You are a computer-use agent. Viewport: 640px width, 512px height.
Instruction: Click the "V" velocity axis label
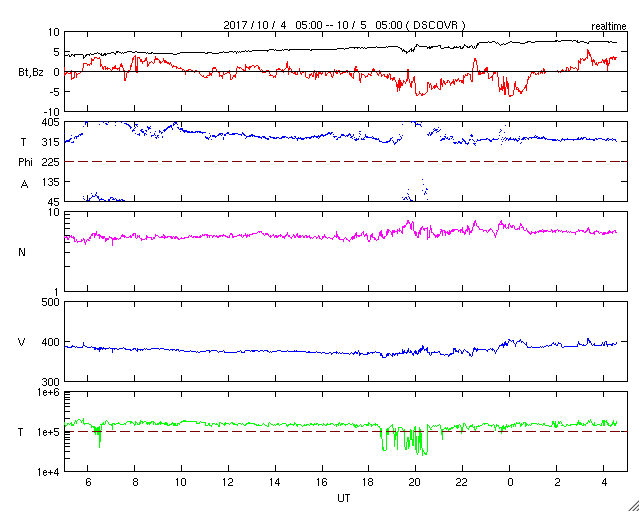(22, 343)
